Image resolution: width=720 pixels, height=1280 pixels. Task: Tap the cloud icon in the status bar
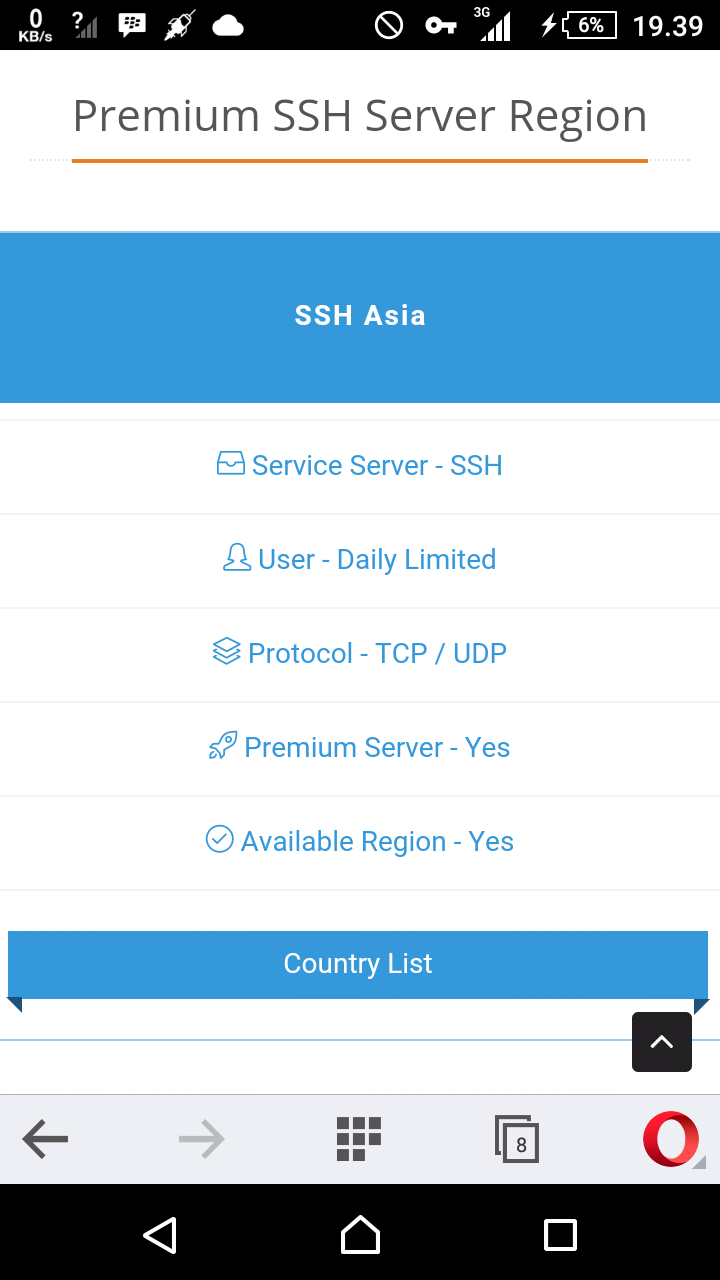pos(228,25)
